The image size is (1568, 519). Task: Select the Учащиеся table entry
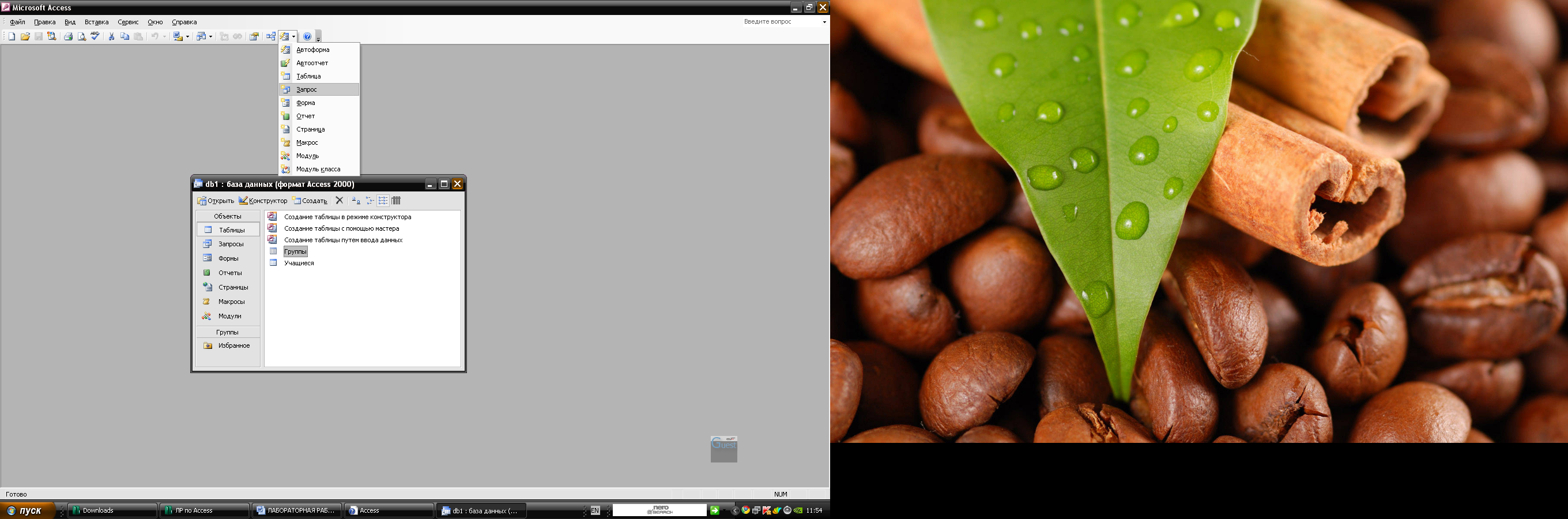[x=299, y=263]
